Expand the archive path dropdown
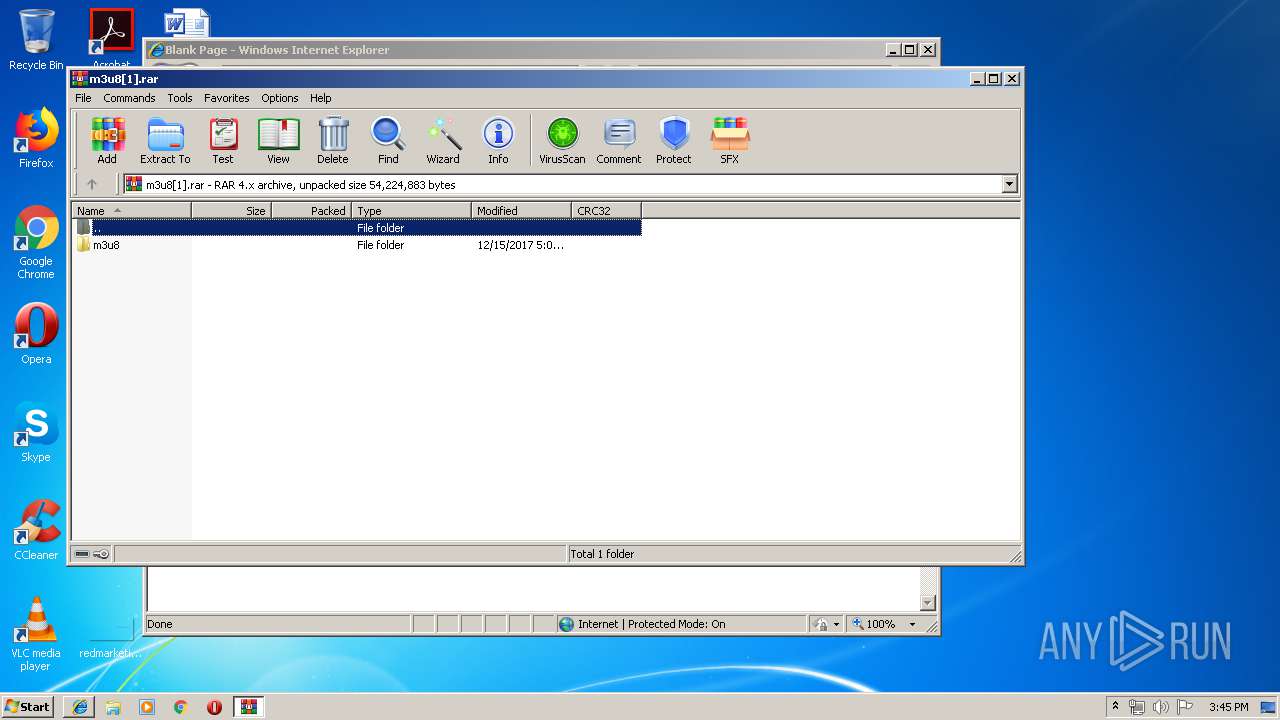The width and height of the screenshot is (1280, 720). click(1009, 184)
